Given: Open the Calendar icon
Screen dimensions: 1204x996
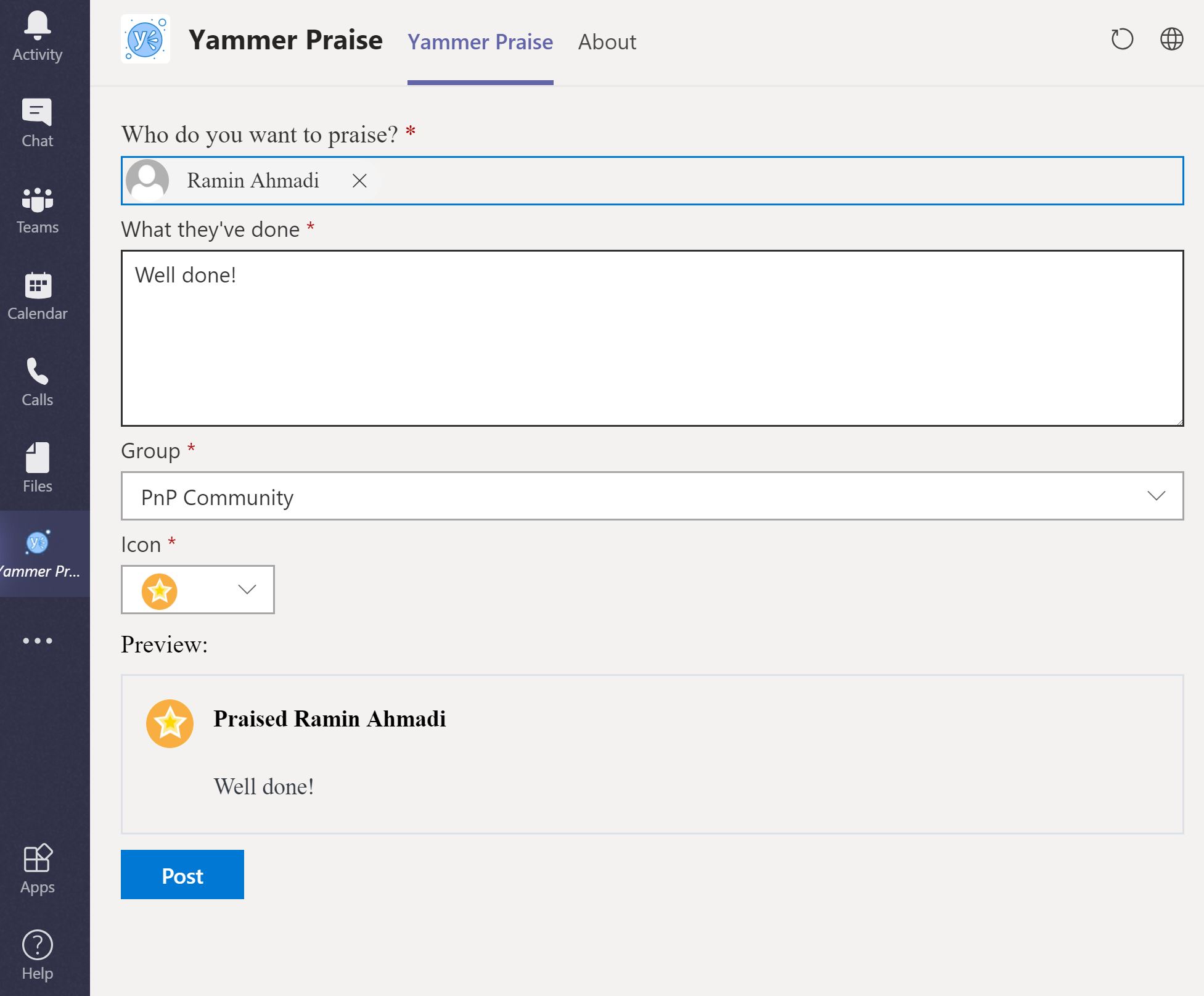Looking at the screenshot, I should (x=37, y=296).
